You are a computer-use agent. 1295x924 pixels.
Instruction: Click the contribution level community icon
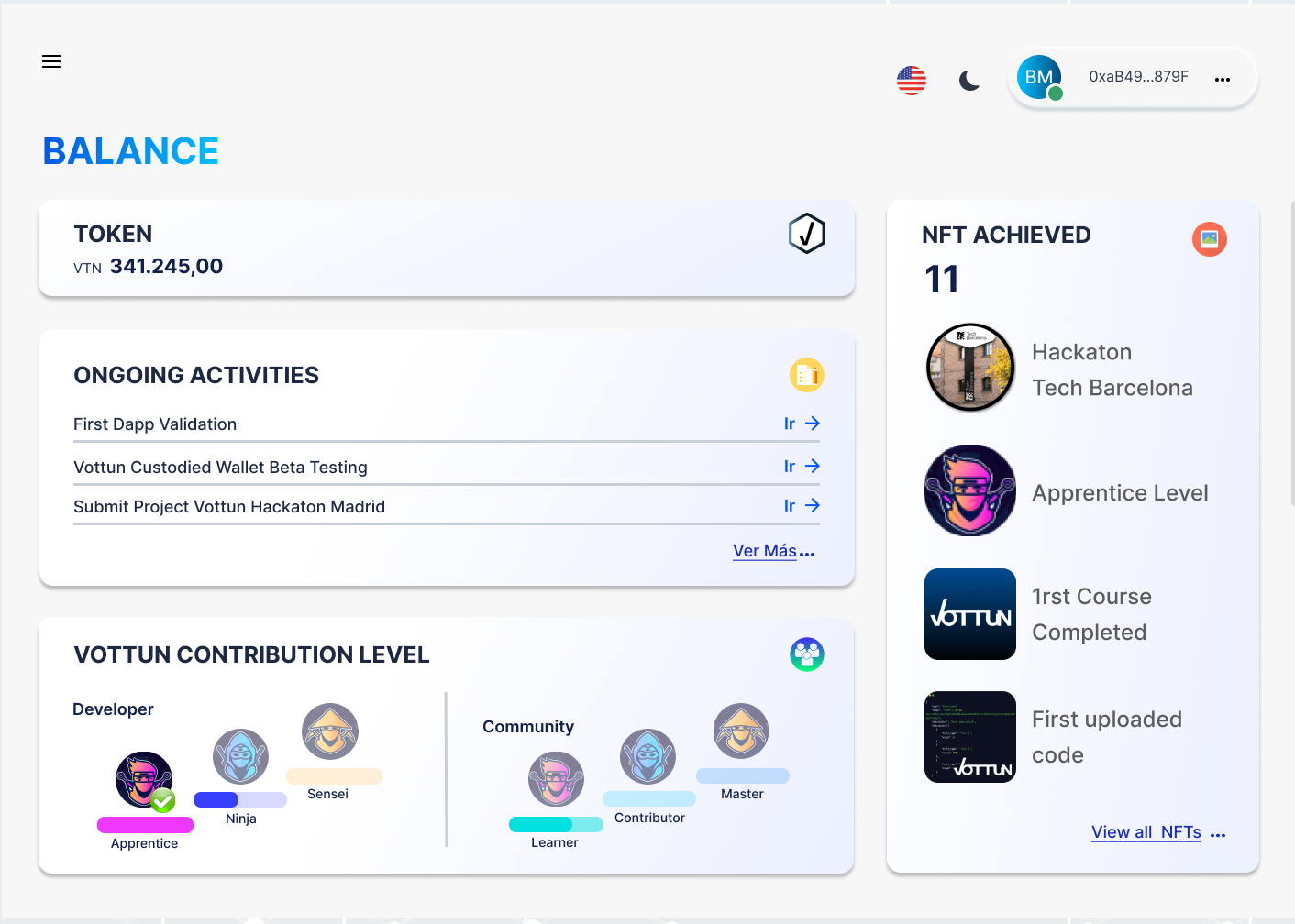[806, 654]
